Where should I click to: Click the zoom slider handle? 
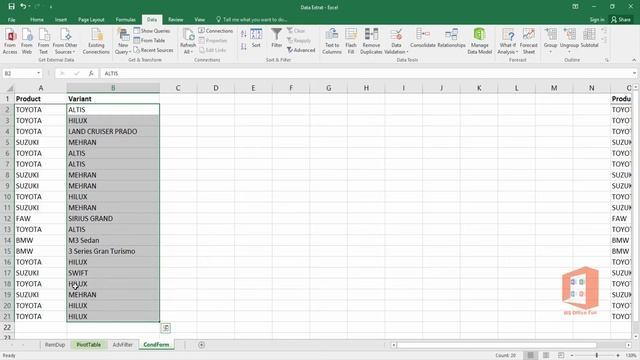click(x=597, y=356)
